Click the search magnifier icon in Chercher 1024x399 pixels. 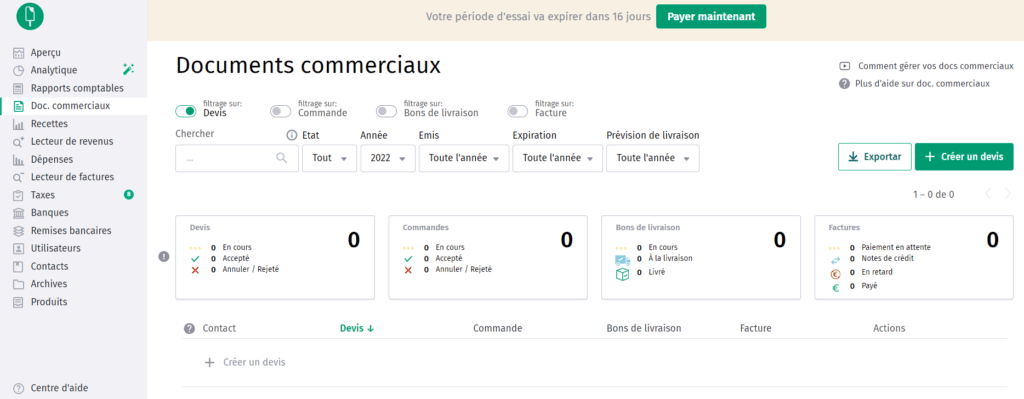(x=281, y=157)
